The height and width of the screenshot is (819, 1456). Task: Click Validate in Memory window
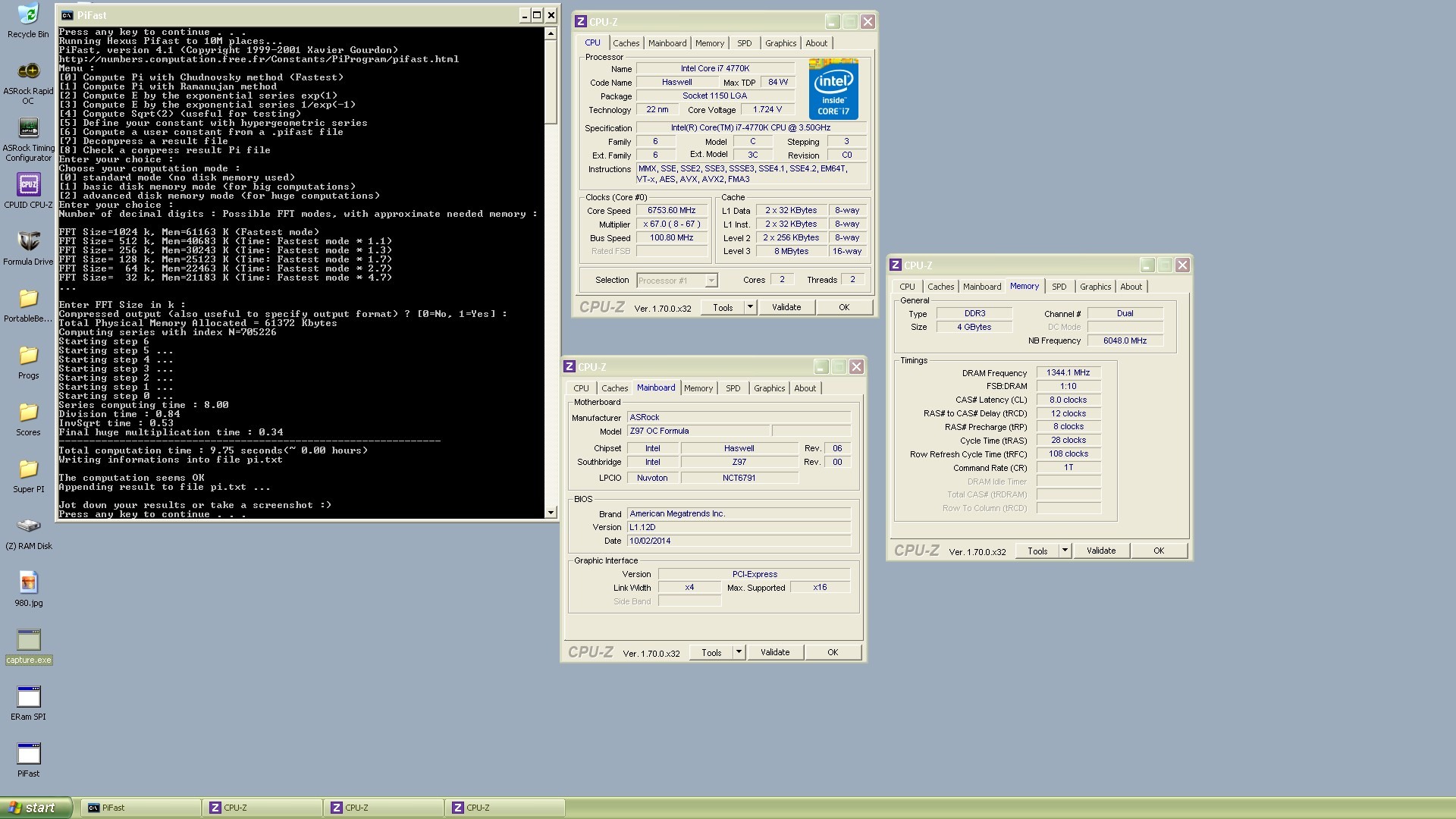tap(1101, 551)
